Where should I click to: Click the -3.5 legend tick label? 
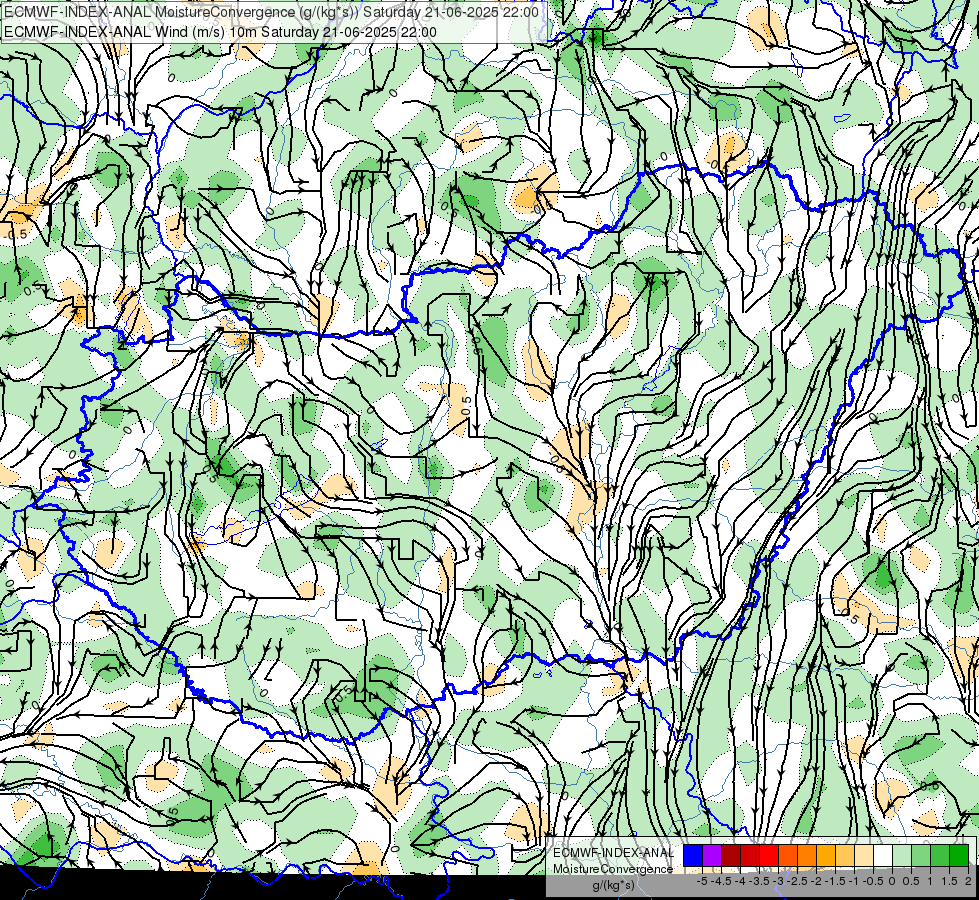[x=759, y=881]
